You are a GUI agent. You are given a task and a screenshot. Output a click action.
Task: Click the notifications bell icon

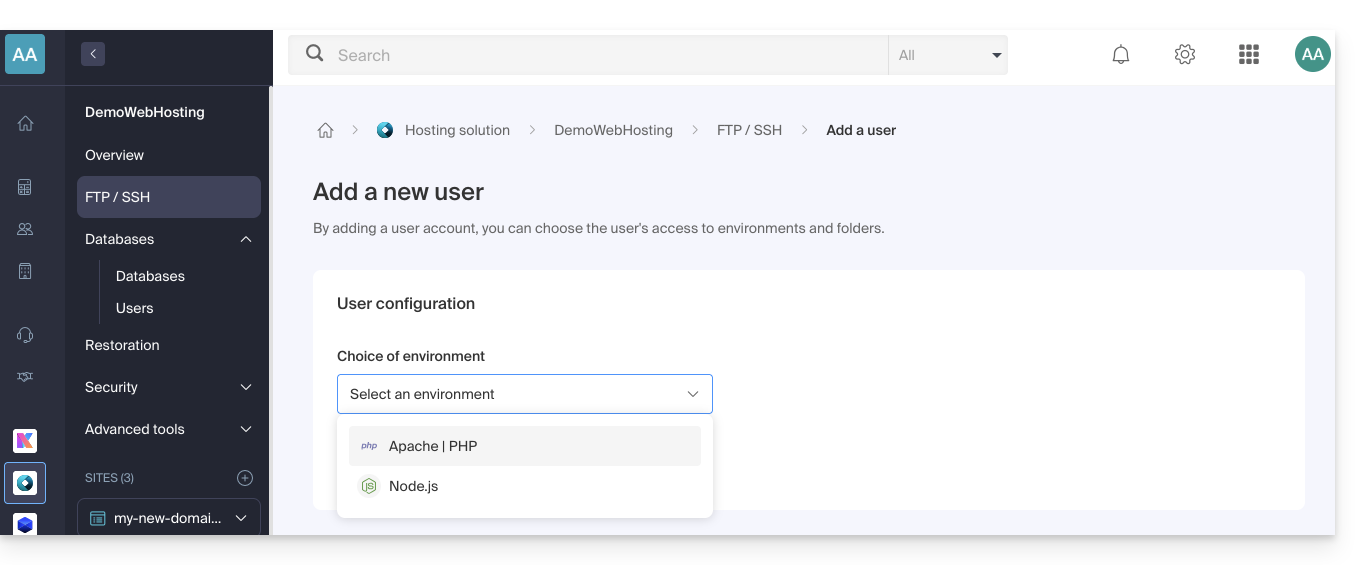1121,55
